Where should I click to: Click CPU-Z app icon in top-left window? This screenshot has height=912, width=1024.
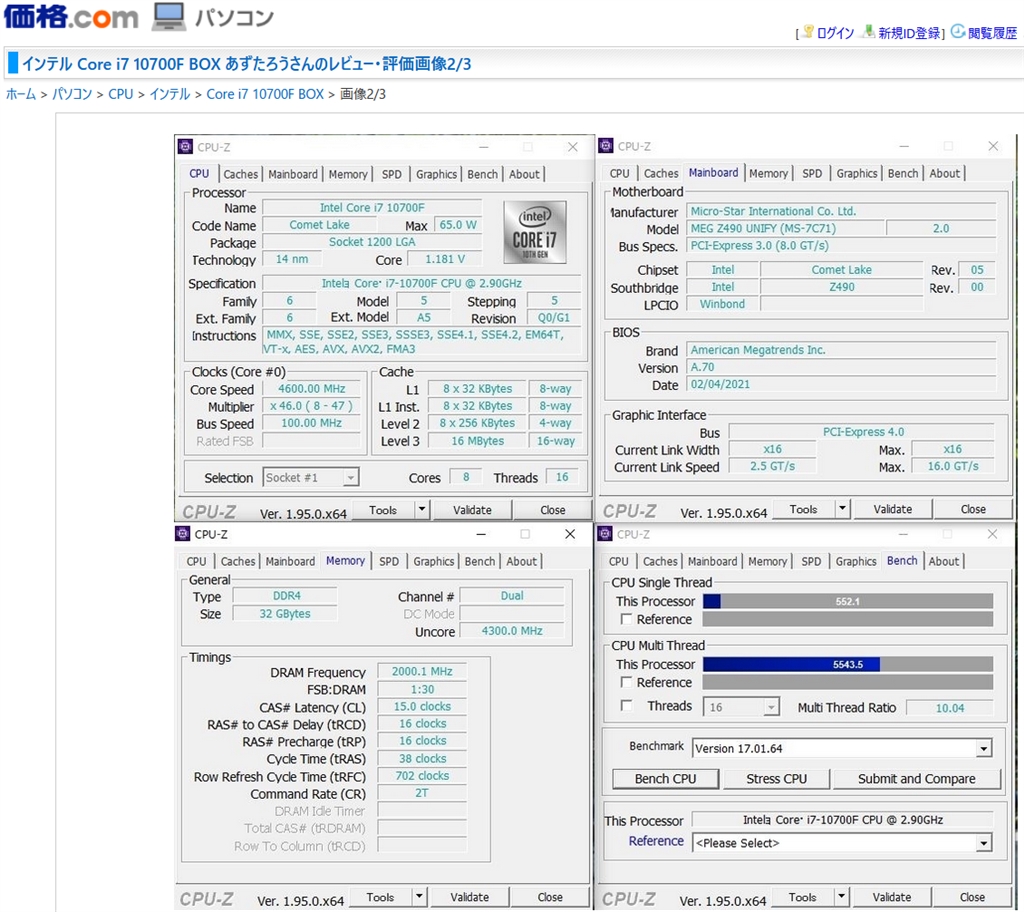pyautogui.click(x=185, y=146)
